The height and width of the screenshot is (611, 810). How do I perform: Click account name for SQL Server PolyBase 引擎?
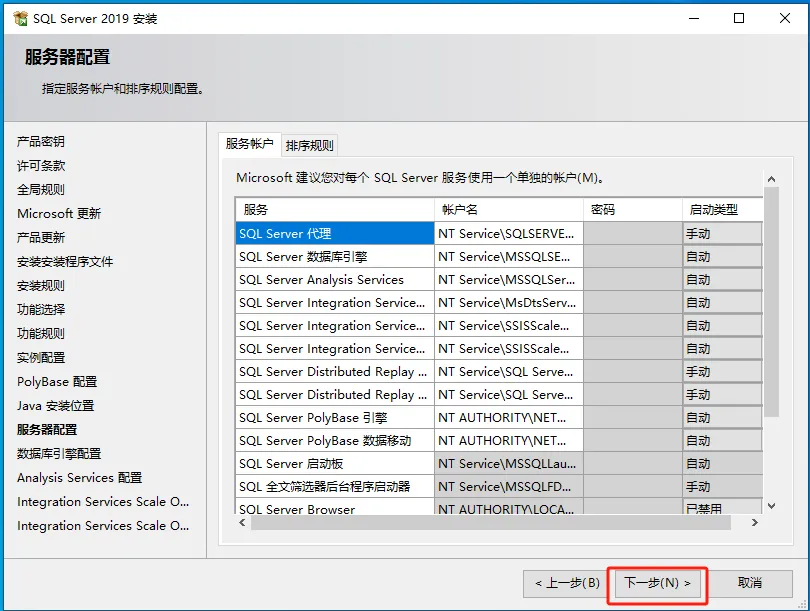(x=509, y=418)
